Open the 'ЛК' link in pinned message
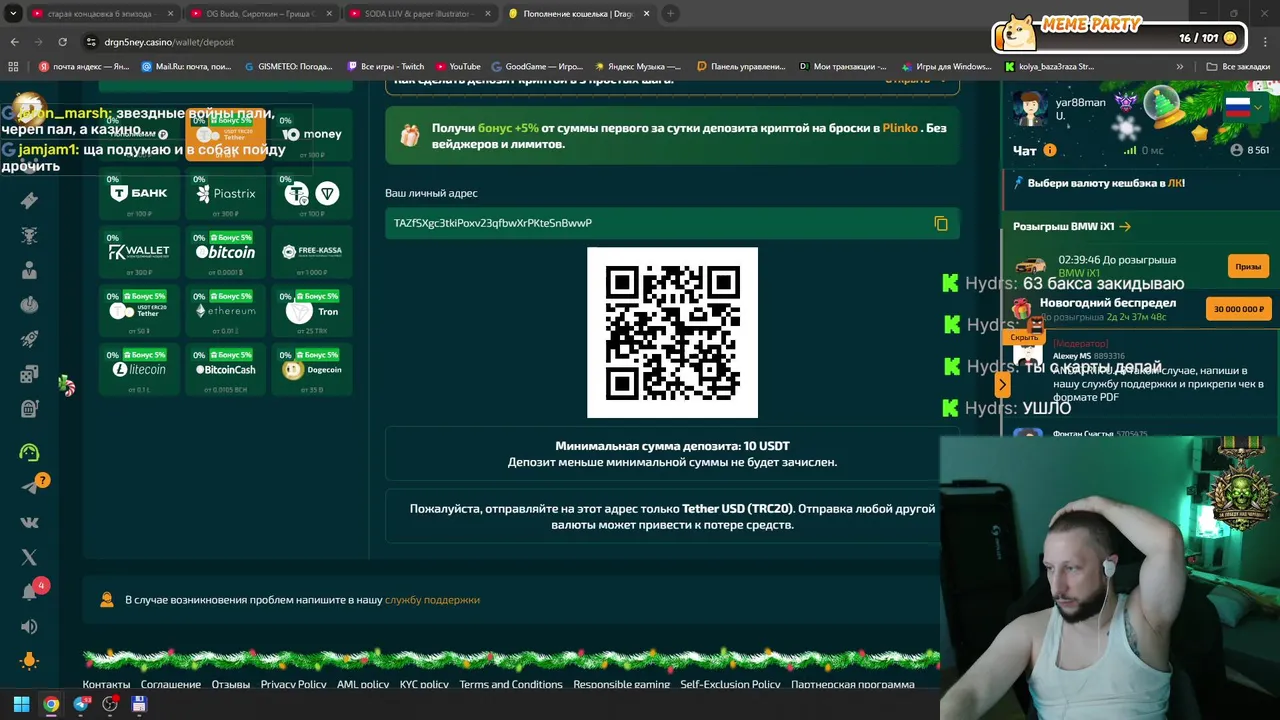 click(1175, 184)
